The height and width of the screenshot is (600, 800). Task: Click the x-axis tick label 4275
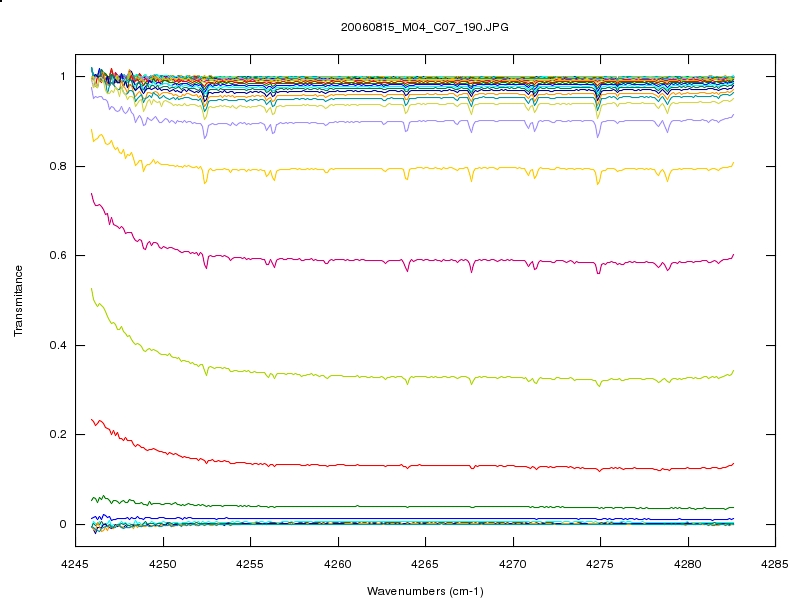[x=600, y=564]
